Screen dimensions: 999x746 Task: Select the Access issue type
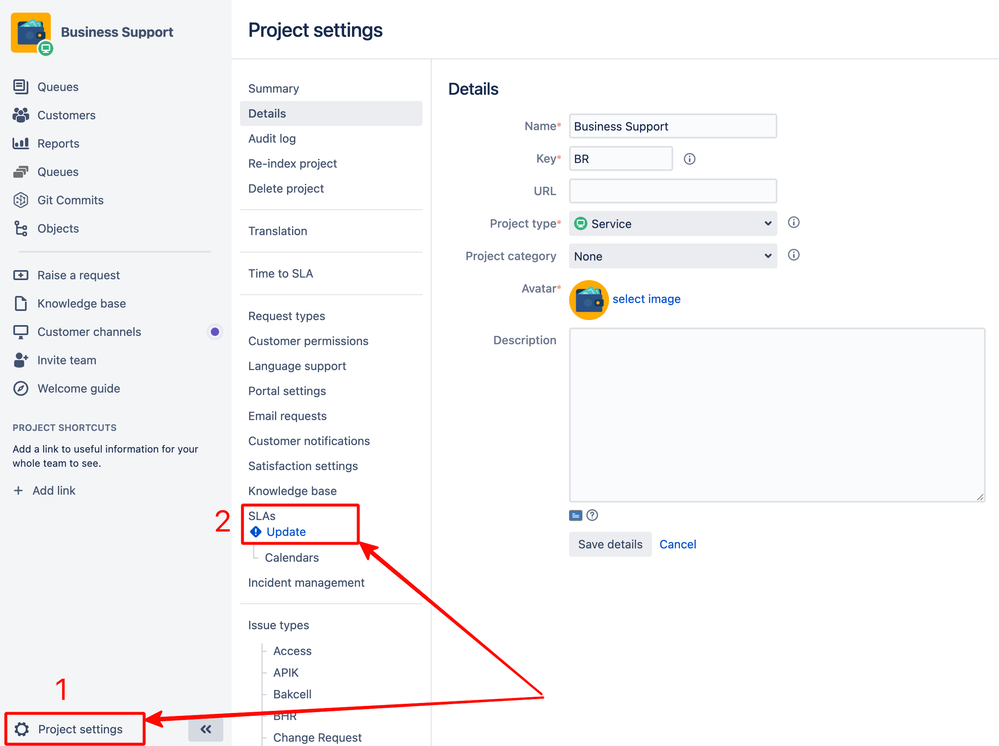pyautogui.click(x=292, y=651)
